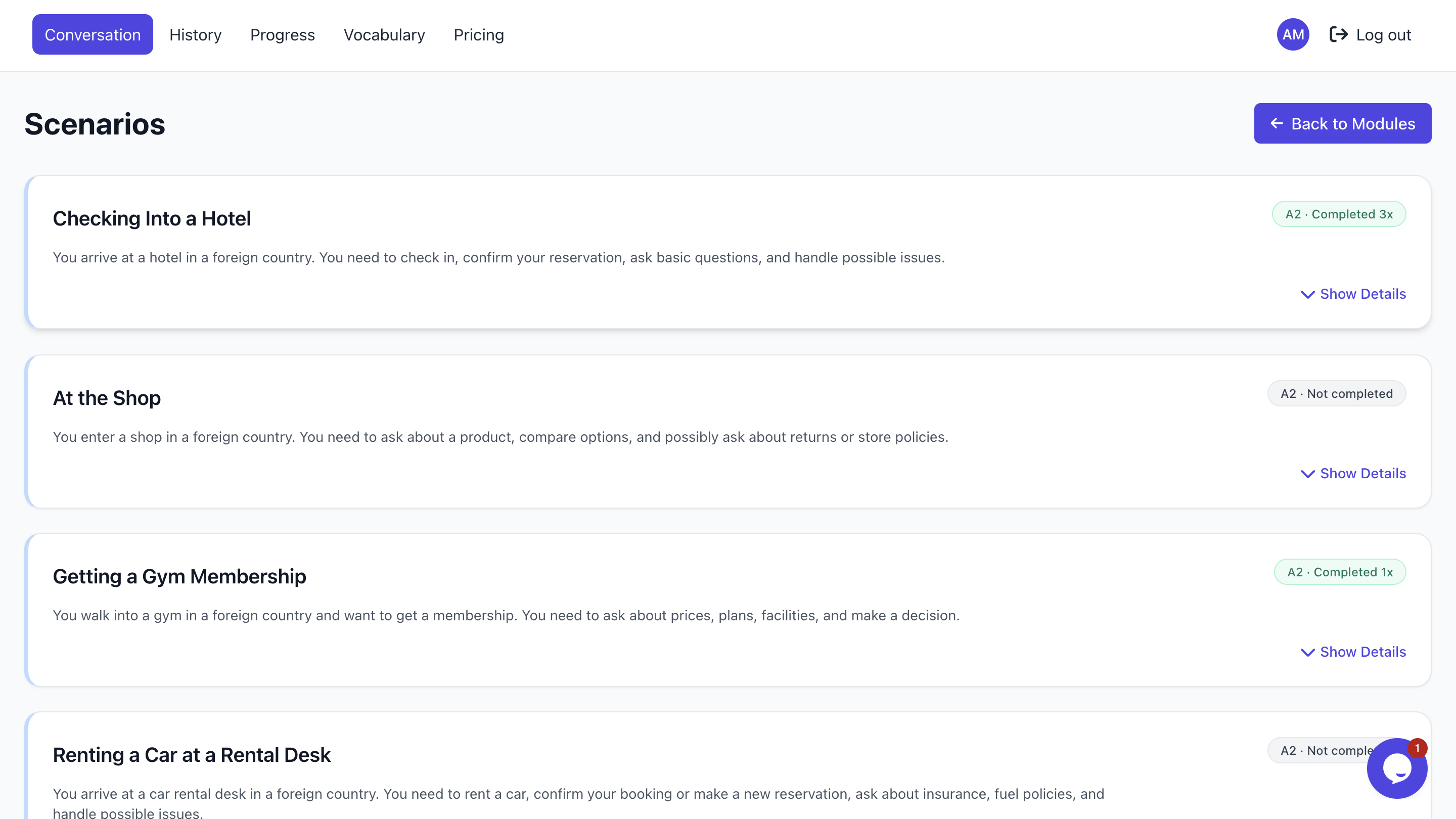
Task: Expand details for Checking Into a Hotel
Action: click(1353, 294)
